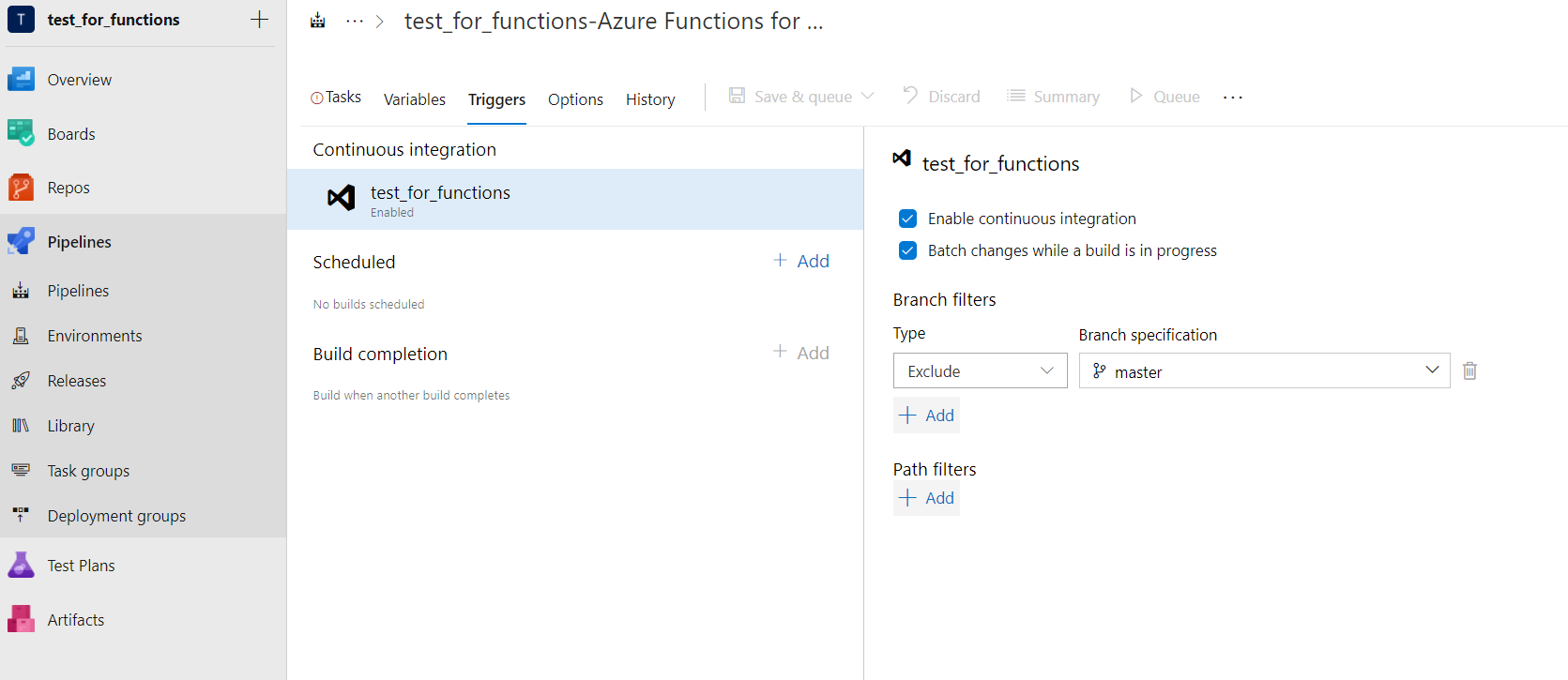
Task: Add a scheduled trigger
Action: pyautogui.click(x=801, y=261)
